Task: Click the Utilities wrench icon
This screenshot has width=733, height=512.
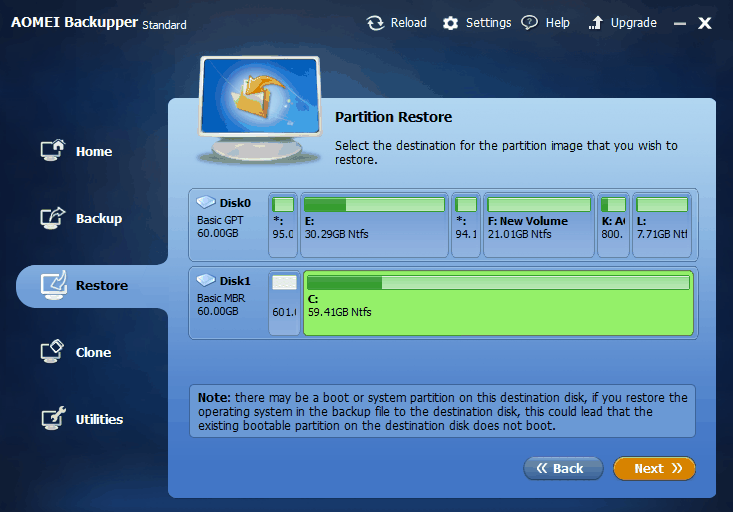Action: [x=53, y=418]
